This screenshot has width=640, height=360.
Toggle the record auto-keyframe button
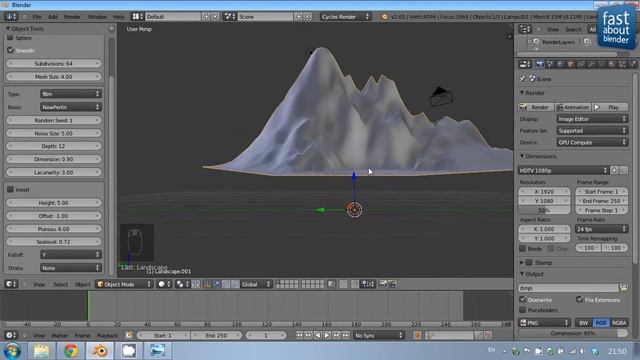[x=417, y=336]
